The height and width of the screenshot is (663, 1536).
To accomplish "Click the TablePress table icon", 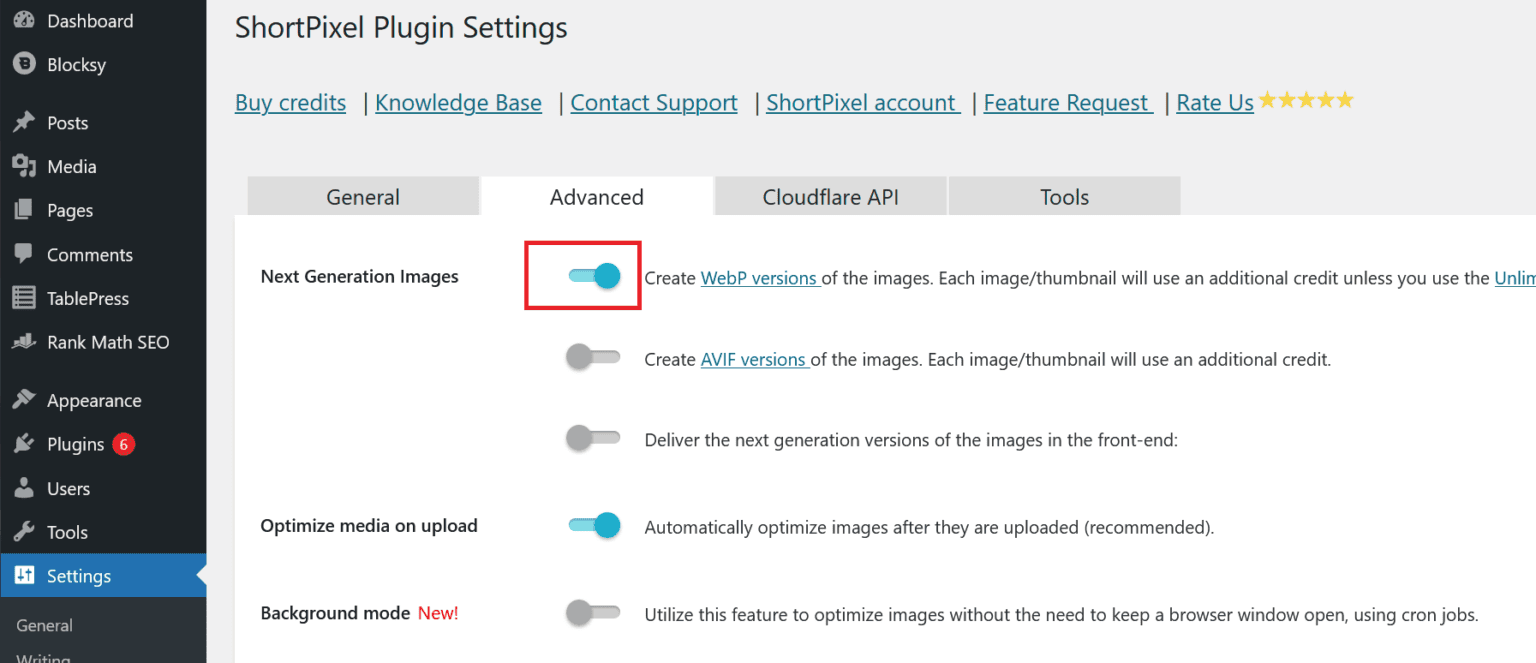I will 24,298.
